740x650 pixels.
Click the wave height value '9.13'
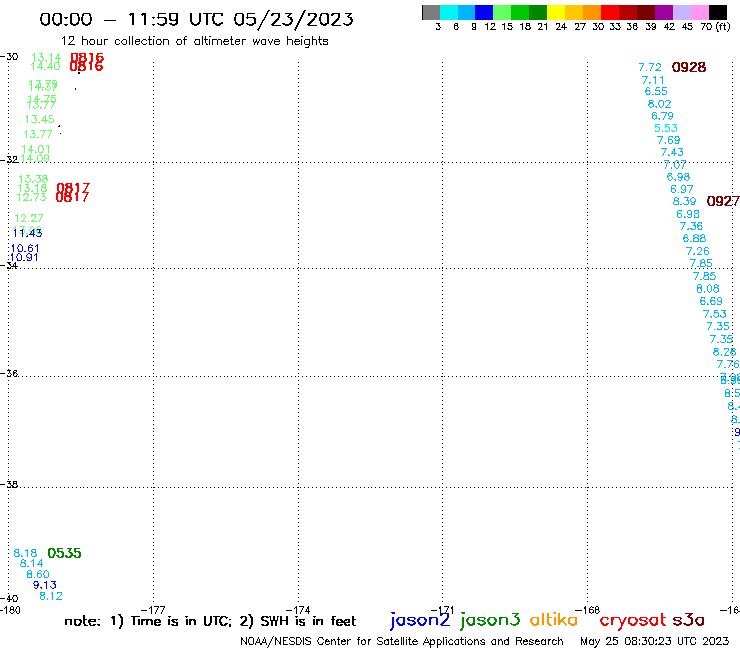pos(45,585)
